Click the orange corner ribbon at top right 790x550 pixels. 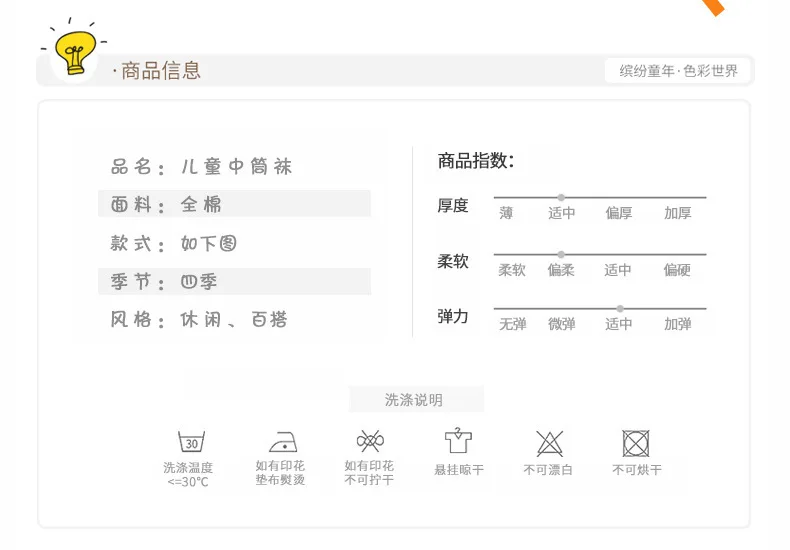714,7
